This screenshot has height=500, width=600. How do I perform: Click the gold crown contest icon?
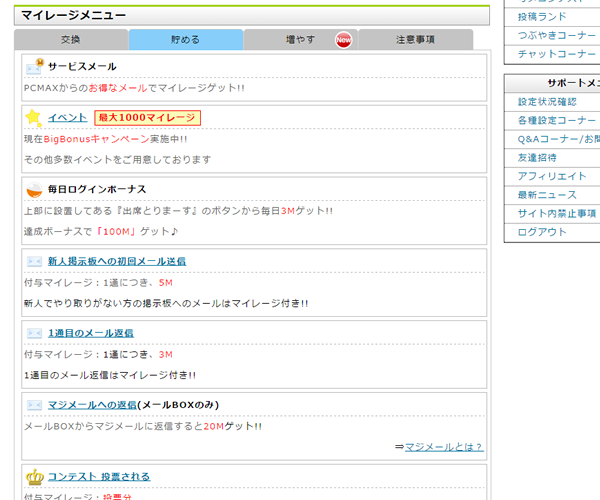point(34,476)
